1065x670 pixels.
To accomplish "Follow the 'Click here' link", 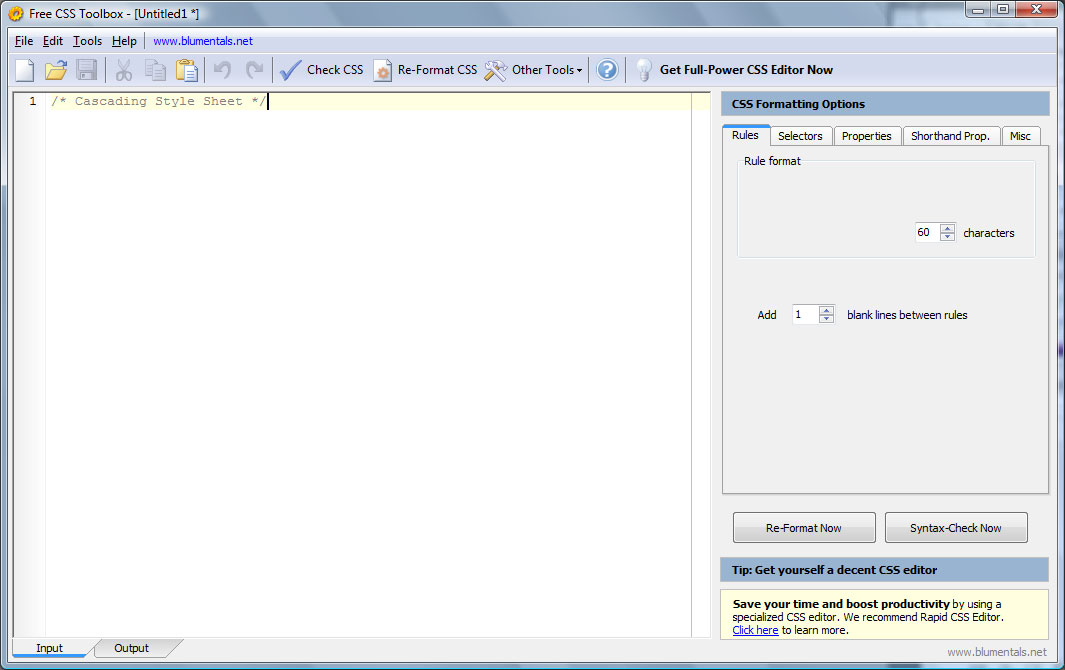I will pos(755,630).
